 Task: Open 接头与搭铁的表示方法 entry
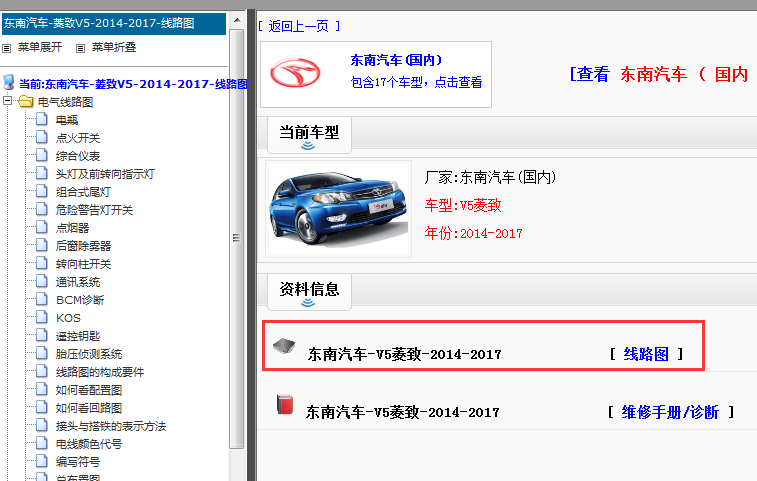pos(111,426)
